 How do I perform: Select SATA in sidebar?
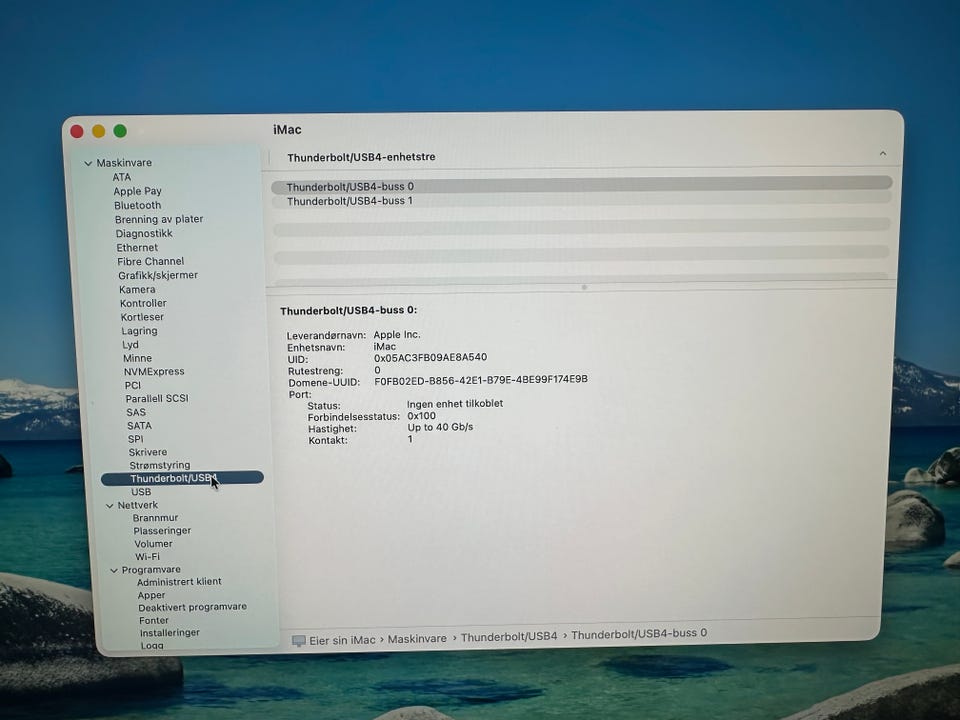(x=139, y=426)
